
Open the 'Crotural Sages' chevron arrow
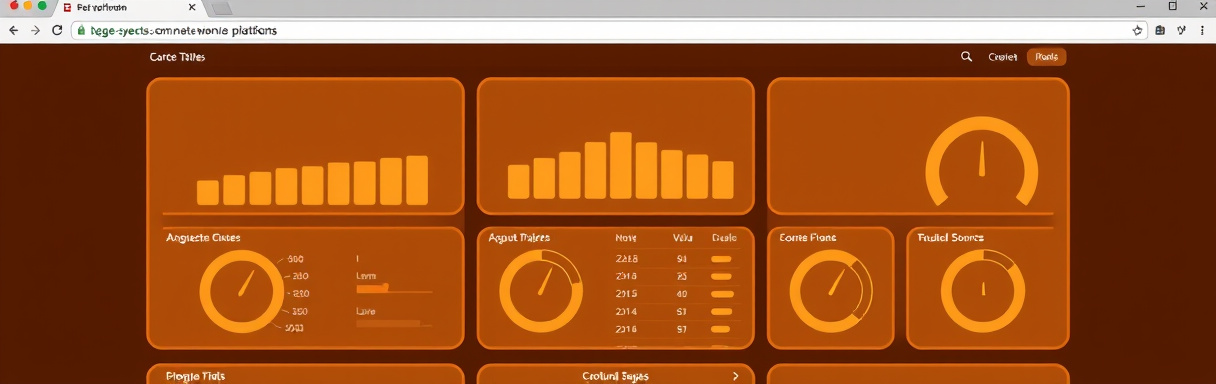(x=736, y=376)
